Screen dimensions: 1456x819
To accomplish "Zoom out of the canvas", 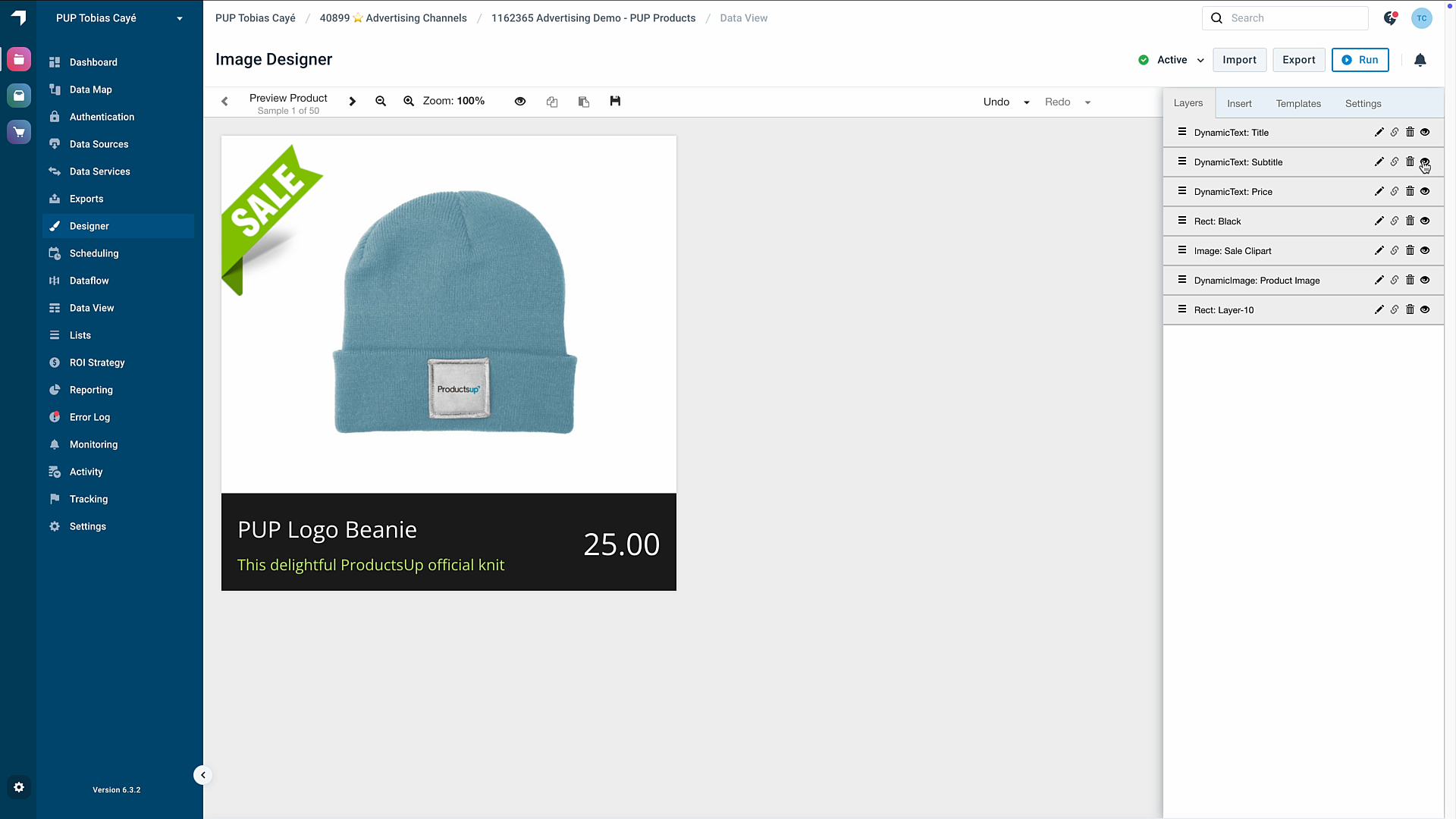I will tap(381, 101).
